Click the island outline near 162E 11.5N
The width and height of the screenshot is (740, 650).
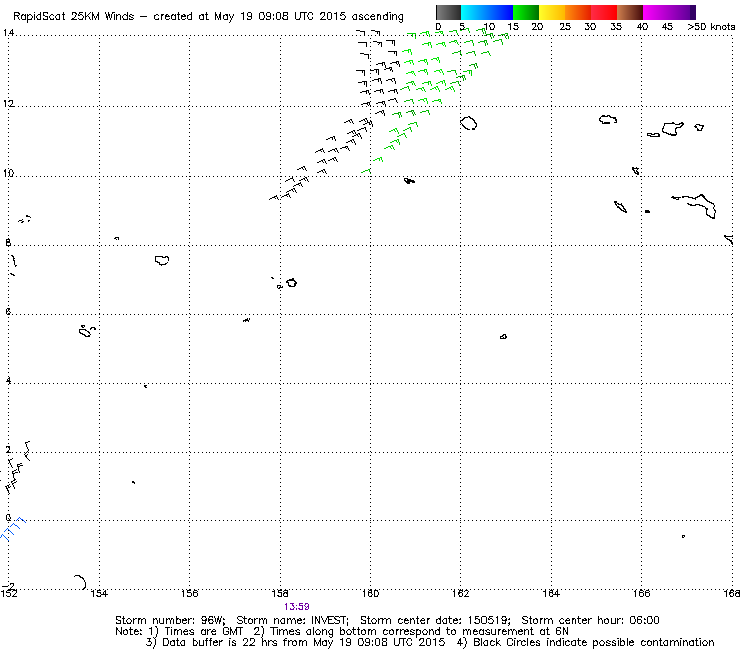pos(469,123)
